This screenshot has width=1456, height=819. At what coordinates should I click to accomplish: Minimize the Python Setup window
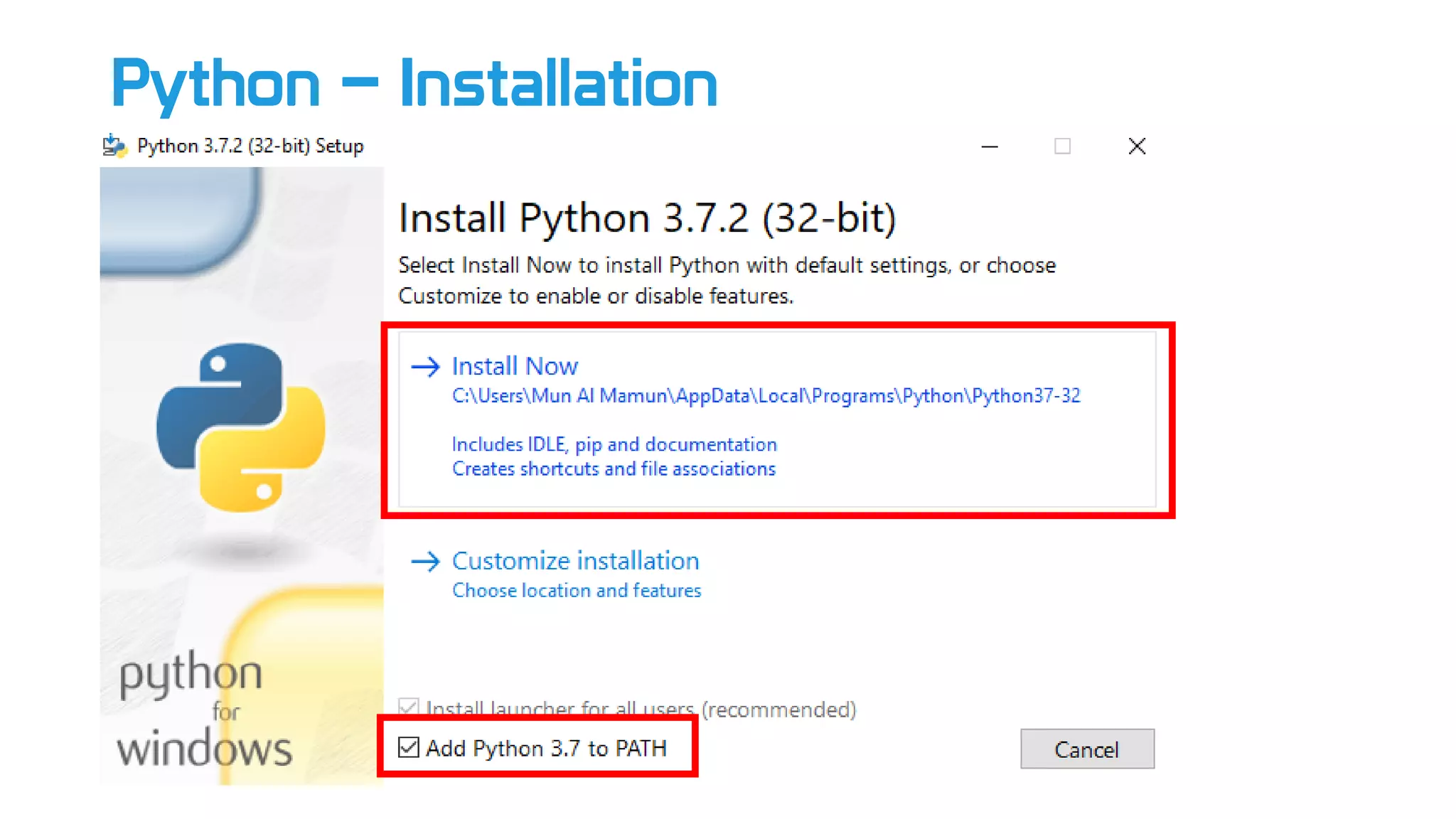tap(990, 146)
